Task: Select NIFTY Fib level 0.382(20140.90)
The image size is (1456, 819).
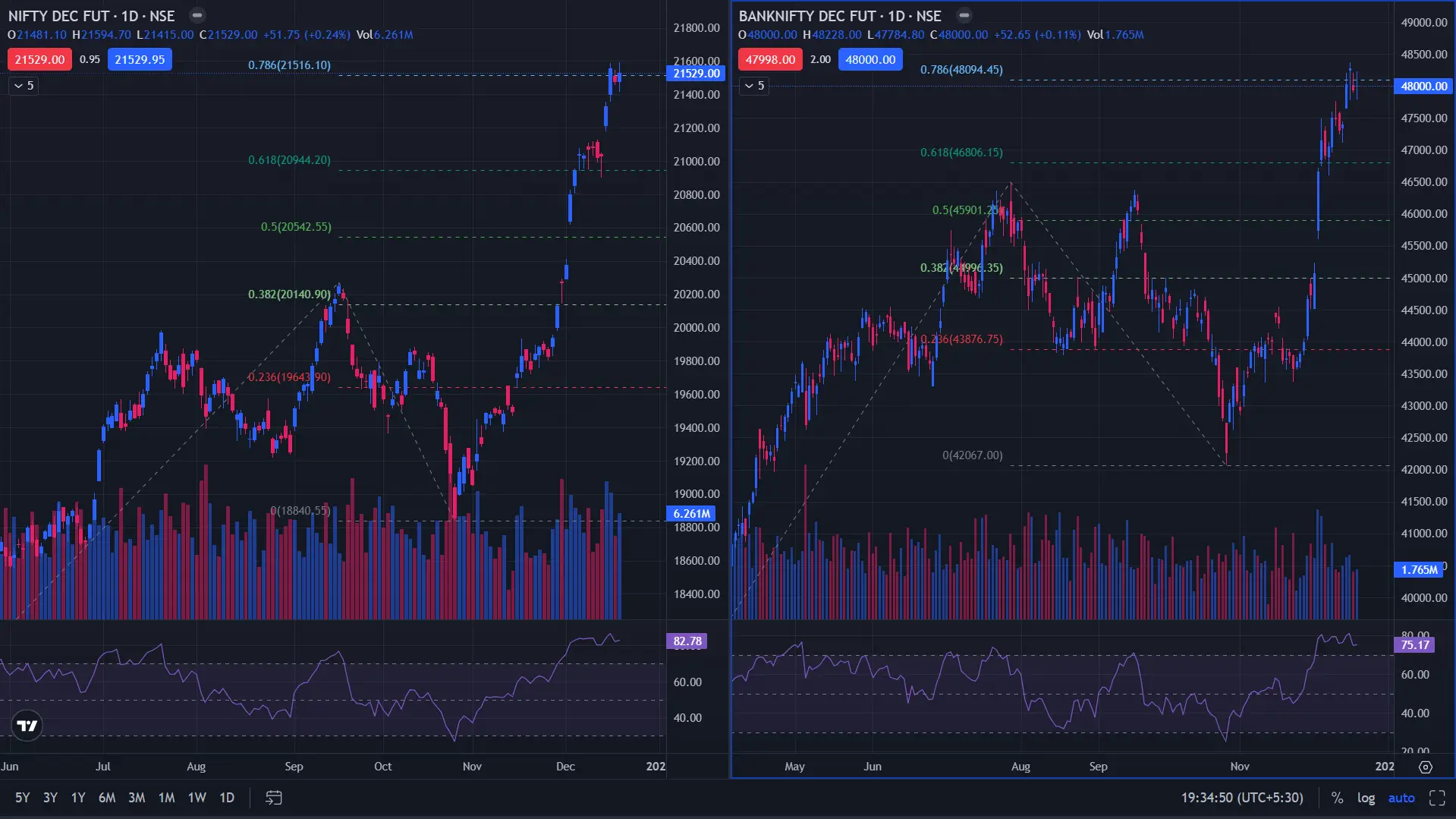Action: coord(289,295)
